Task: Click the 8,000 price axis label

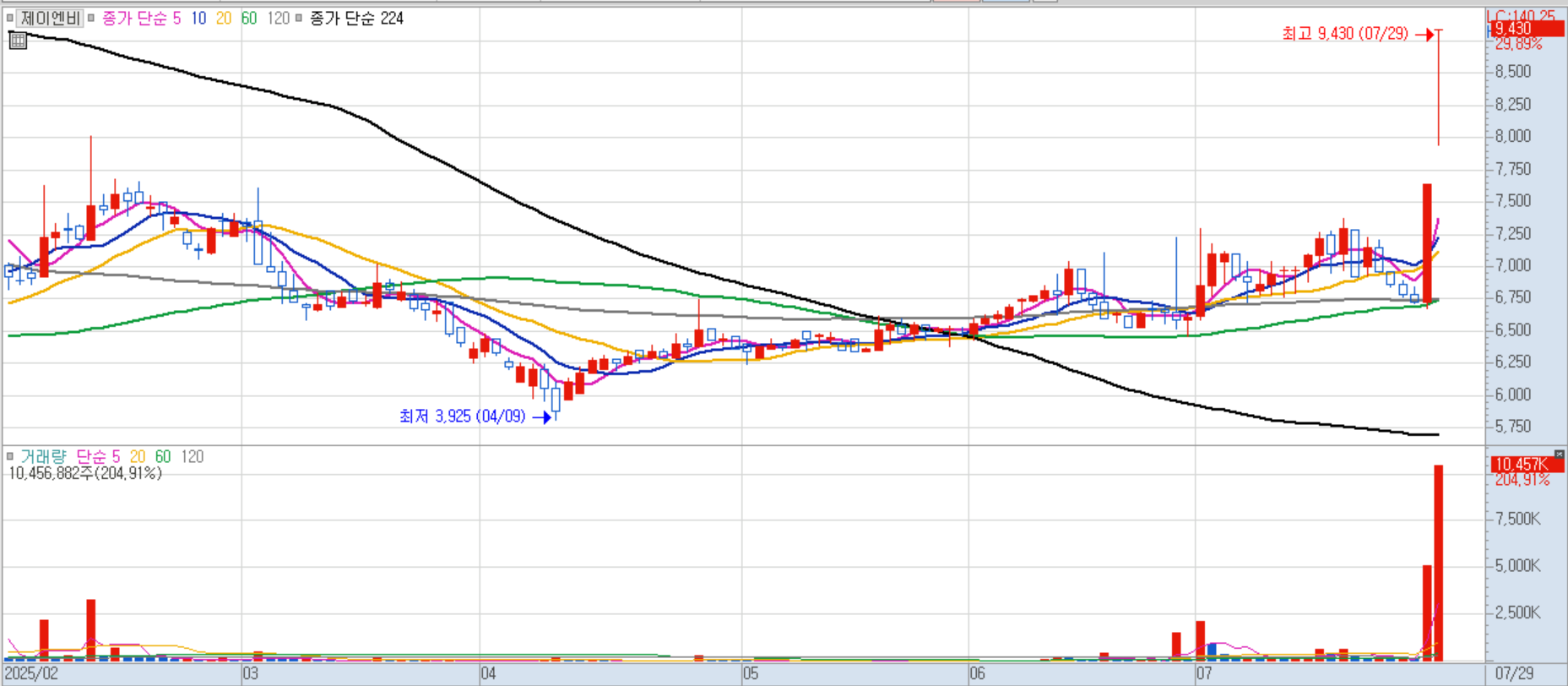Action: coord(1513,136)
